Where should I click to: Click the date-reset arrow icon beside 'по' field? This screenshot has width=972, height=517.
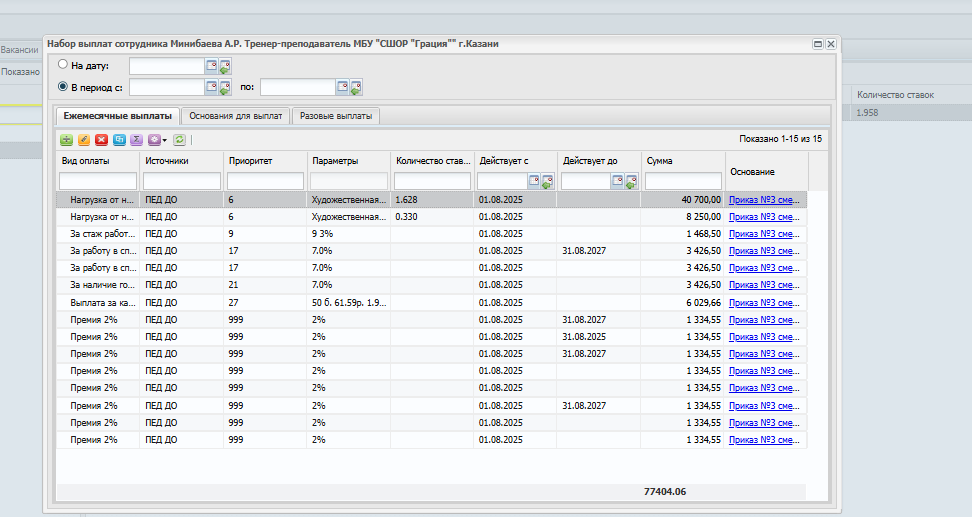tap(356, 88)
